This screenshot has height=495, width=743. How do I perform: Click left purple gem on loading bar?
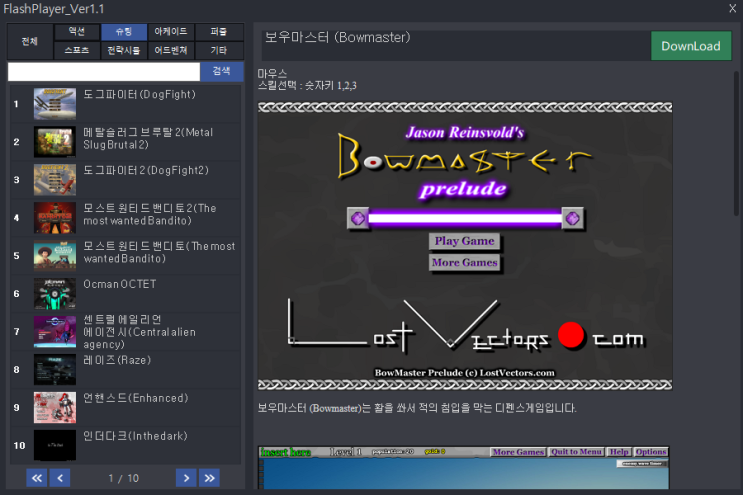pos(358,218)
